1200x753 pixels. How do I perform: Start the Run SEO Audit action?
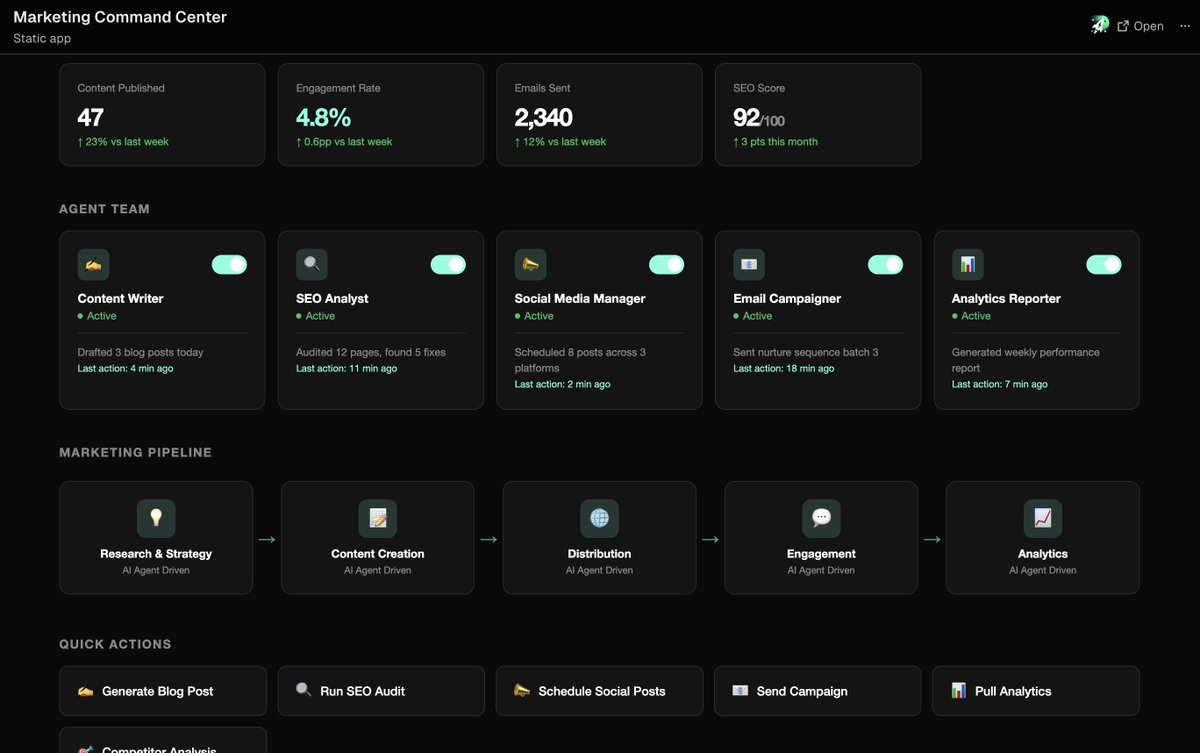click(x=381, y=691)
